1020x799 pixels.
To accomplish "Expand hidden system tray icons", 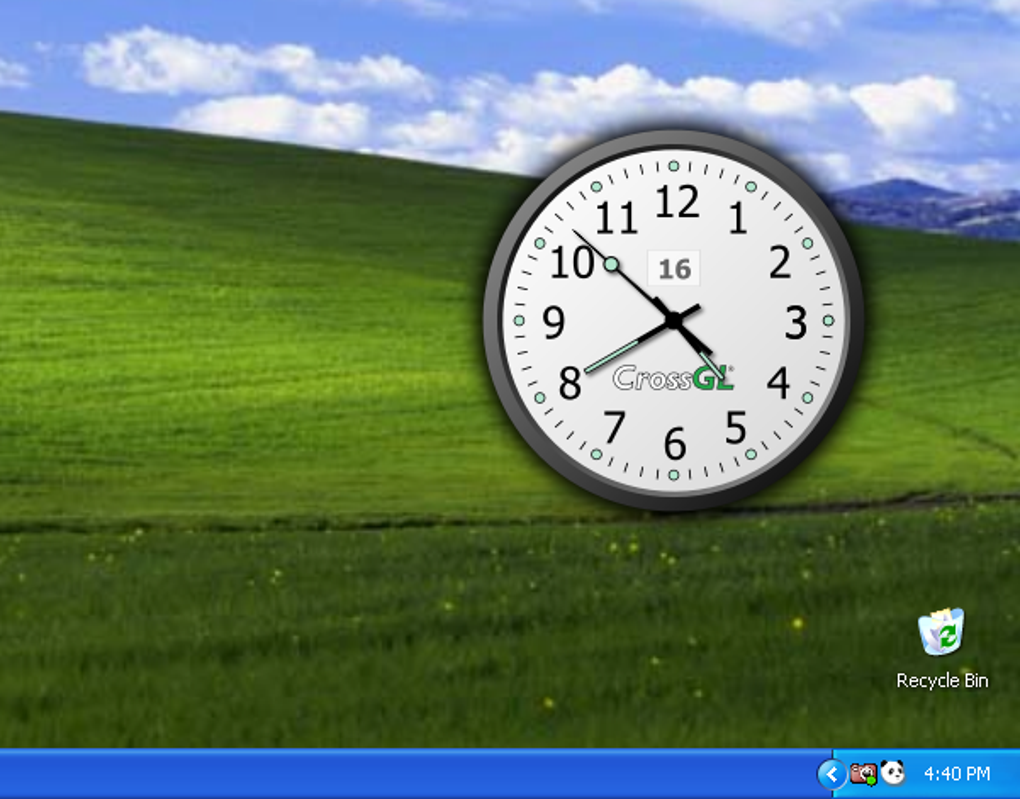I will tap(831, 774).
